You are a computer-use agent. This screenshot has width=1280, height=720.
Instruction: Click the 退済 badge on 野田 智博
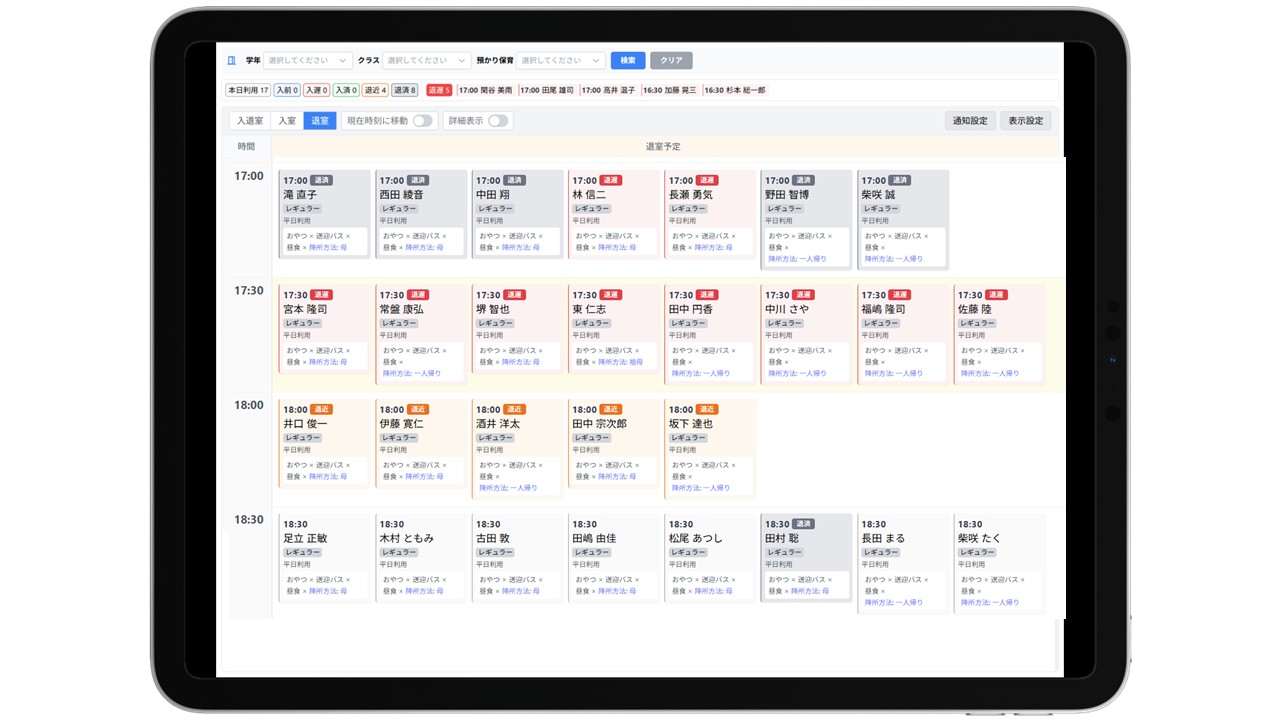click(x=803, y=180)
